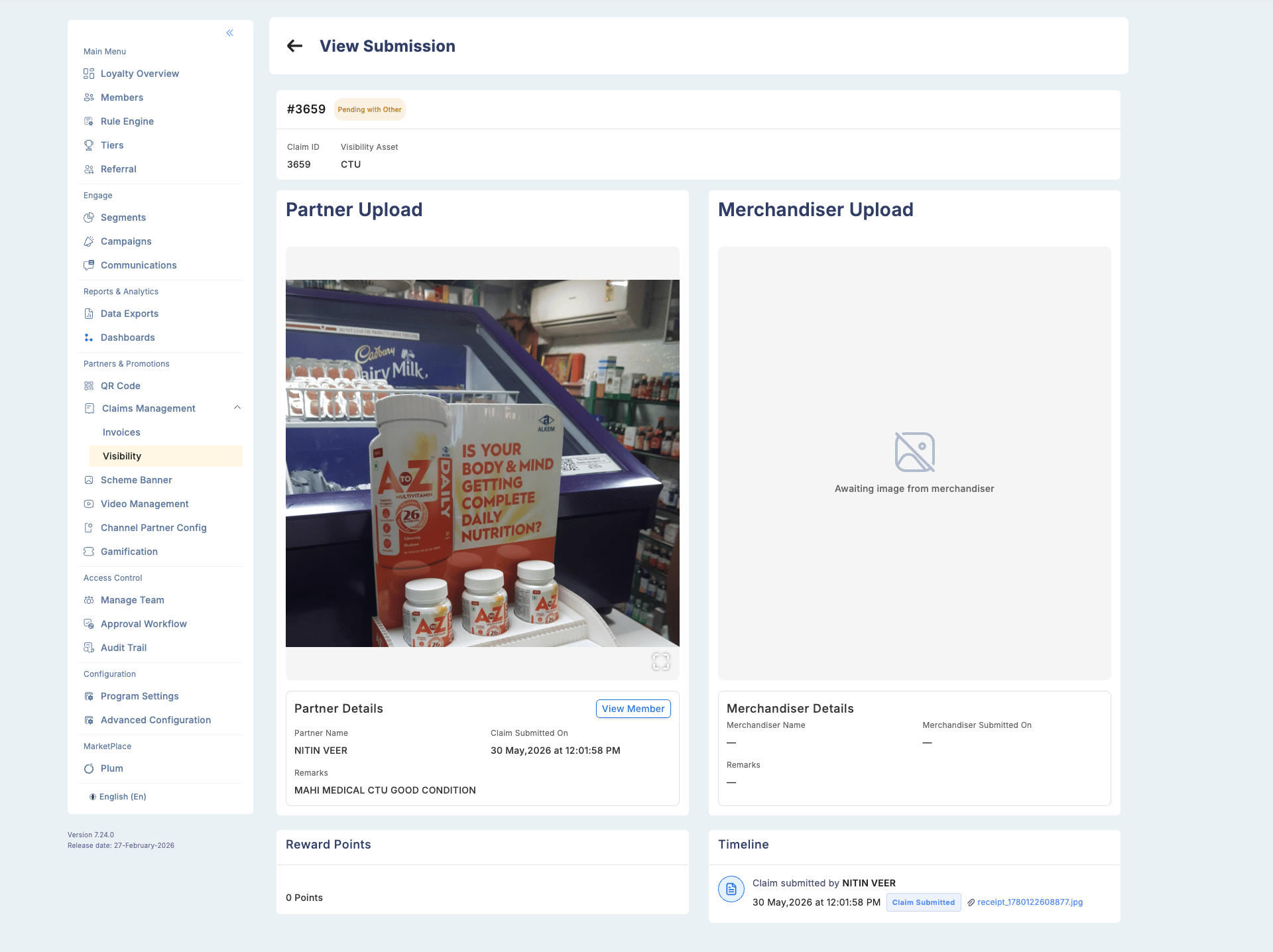
Task: Click claim submitted date 30 May,2026
Action: [556, 750]
